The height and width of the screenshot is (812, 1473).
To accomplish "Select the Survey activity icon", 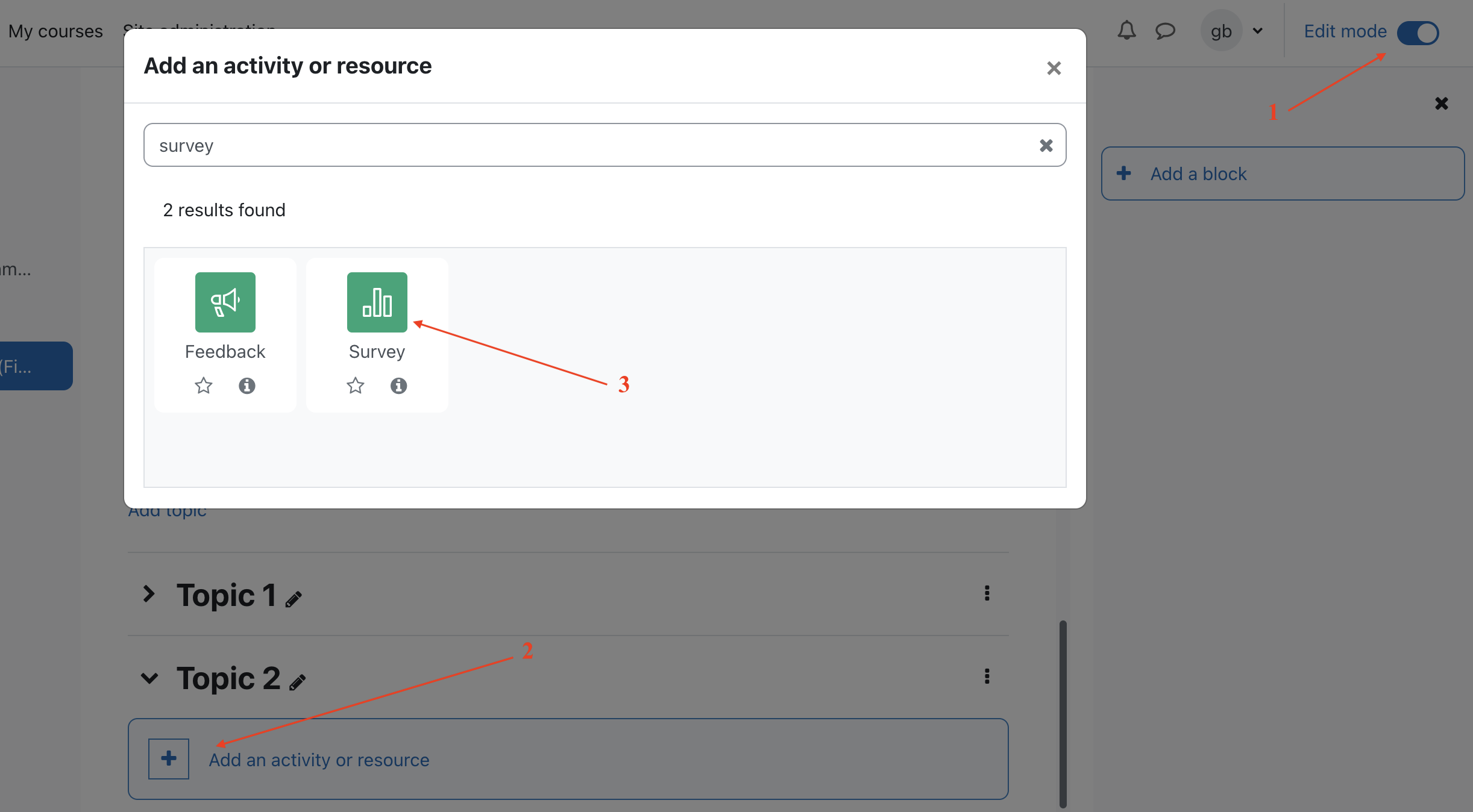I will (x=377, y=302).
